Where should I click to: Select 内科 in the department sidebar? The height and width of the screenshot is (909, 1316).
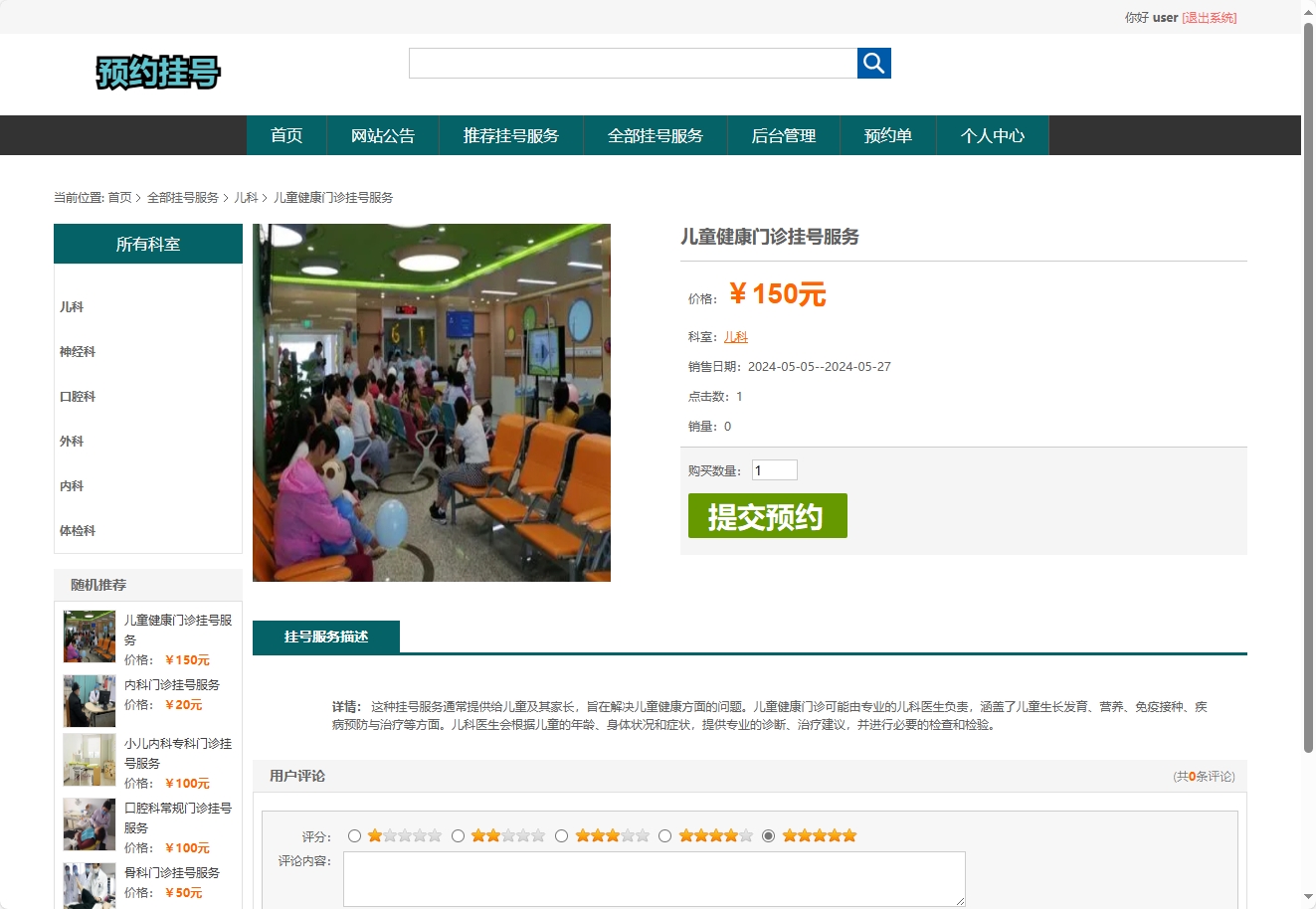(x=72, y=486)
